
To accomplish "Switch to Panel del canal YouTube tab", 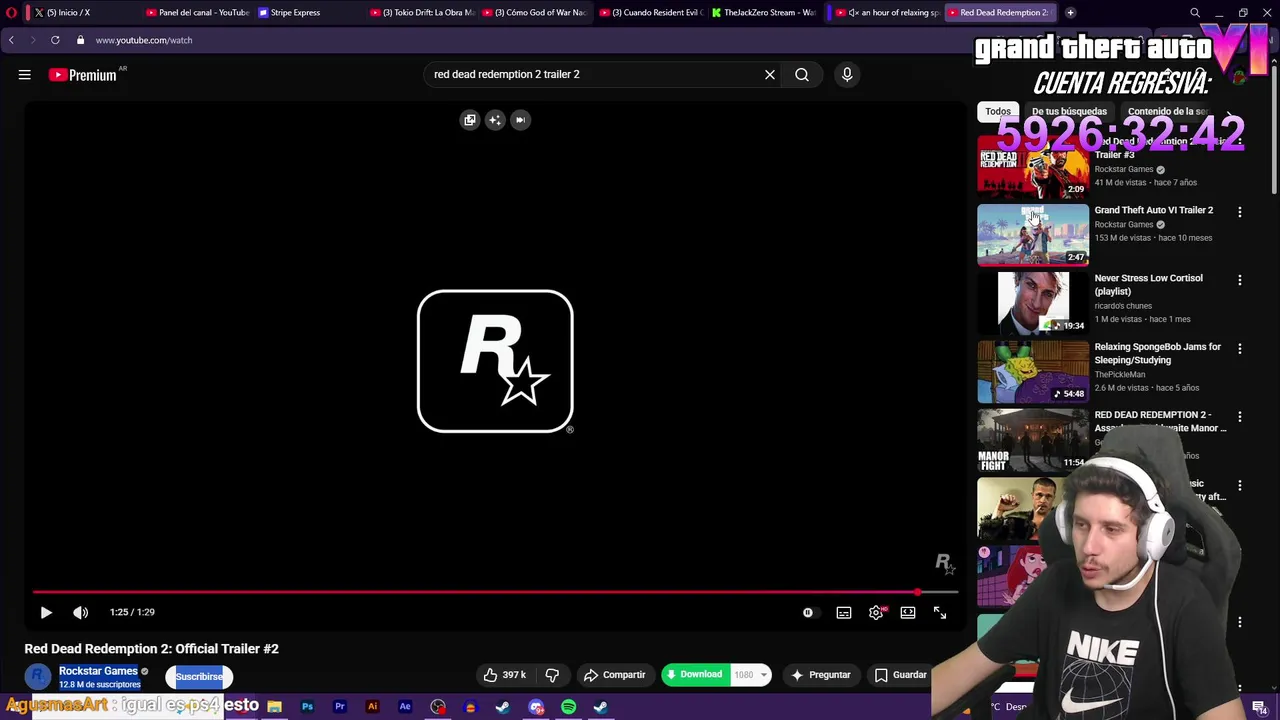I will [x=197, y=13].
